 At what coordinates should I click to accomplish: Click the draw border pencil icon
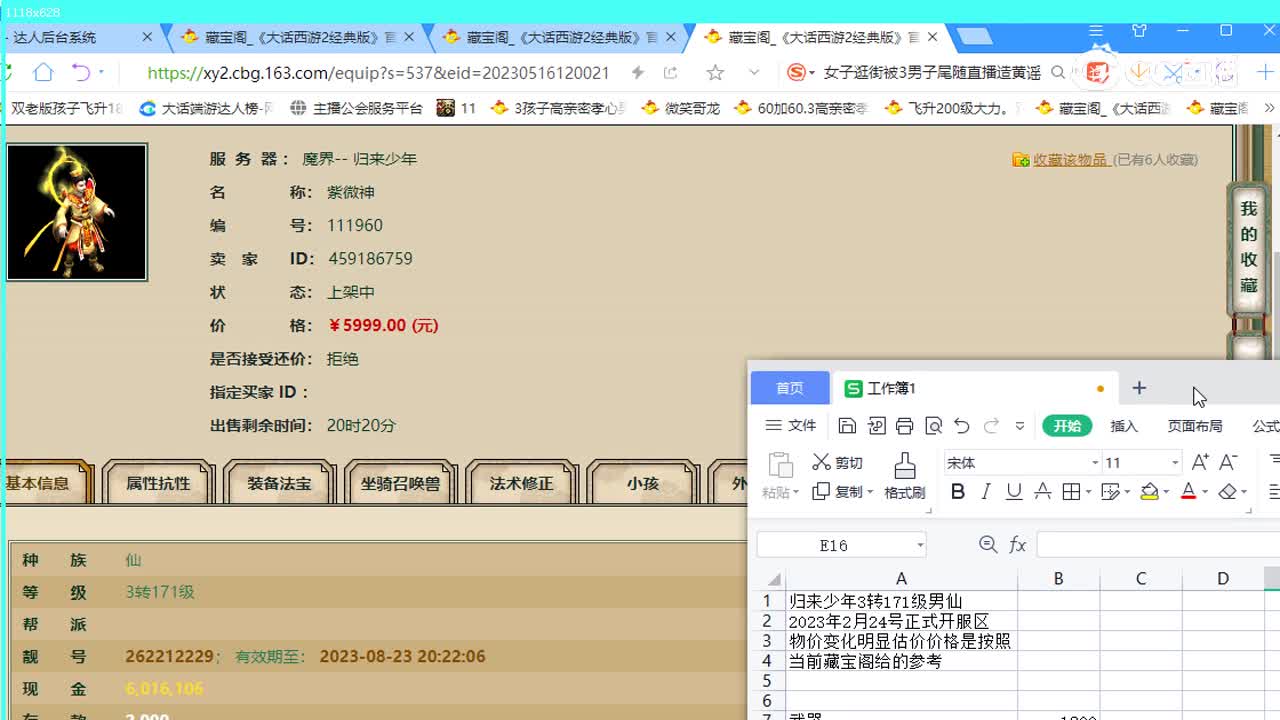pos(1109,492)
